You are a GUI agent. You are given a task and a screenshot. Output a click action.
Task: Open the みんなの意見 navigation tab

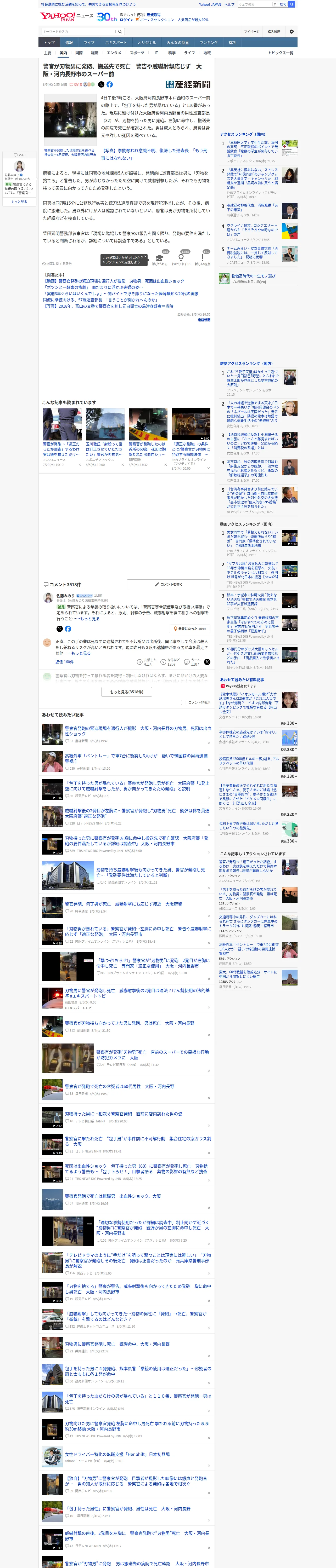point(177,43)
